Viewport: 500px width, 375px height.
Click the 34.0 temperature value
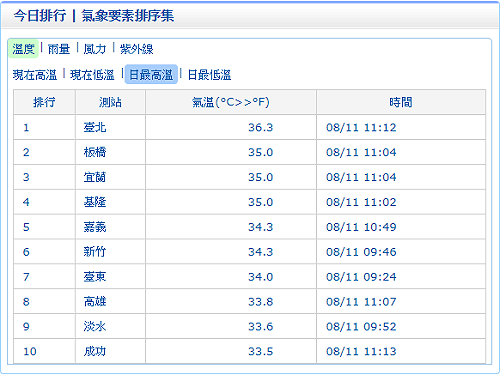pos(260,277)
